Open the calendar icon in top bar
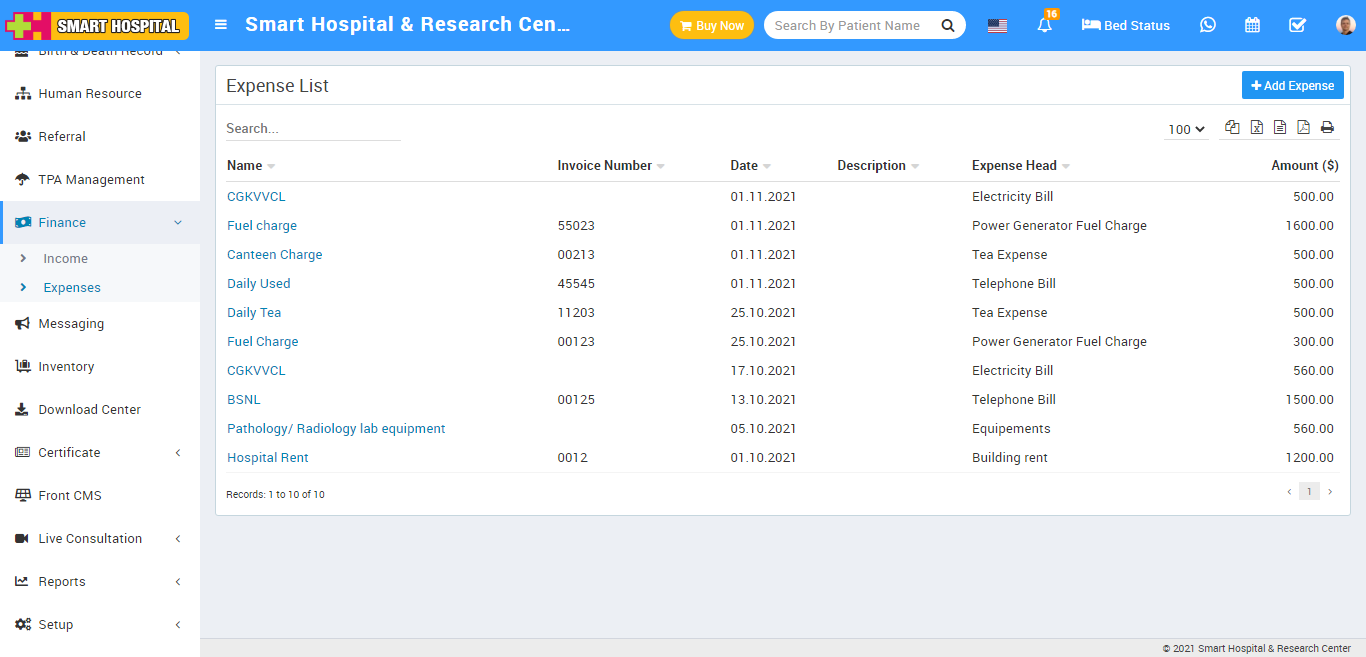Image resolution: width=1366 pixels, height=657 pixels. pos(1252,25)
